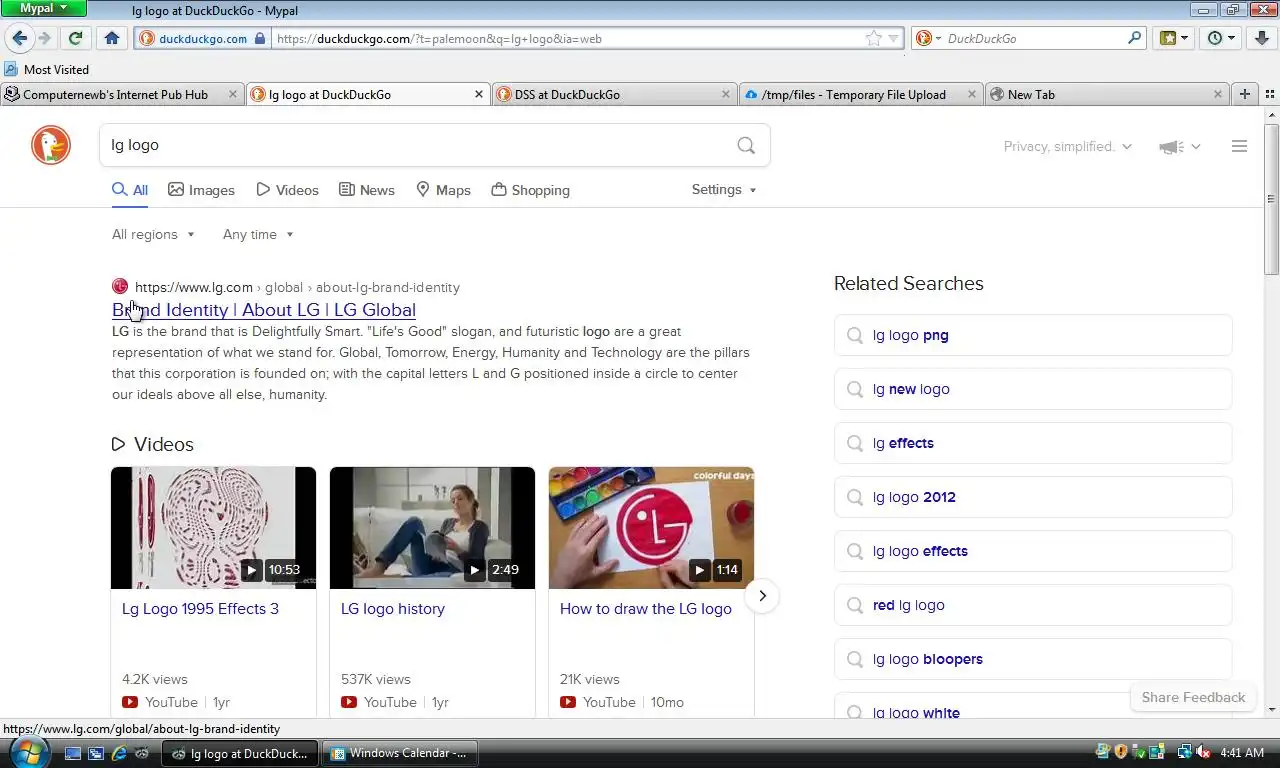Image resolution: width=1280 pixels, height=768 pixels.
Task: Search related lg effects
Action: pos(1033,443)
